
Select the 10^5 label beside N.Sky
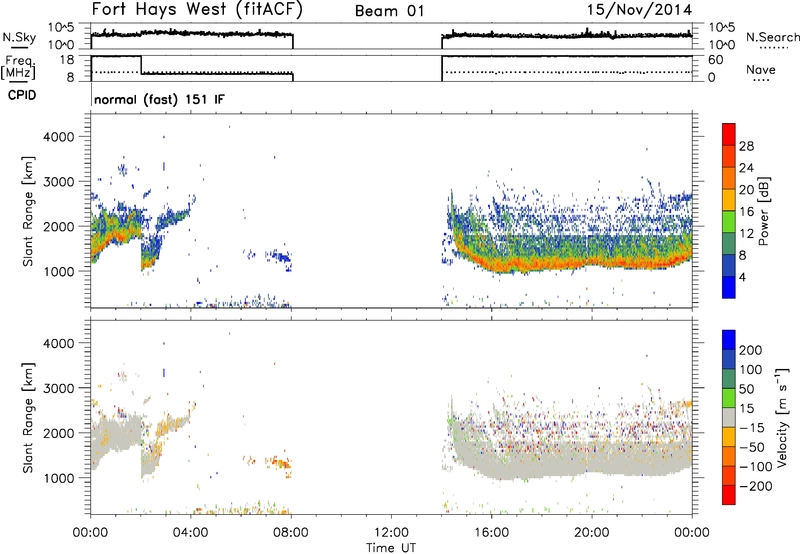[x=61, y=28]
